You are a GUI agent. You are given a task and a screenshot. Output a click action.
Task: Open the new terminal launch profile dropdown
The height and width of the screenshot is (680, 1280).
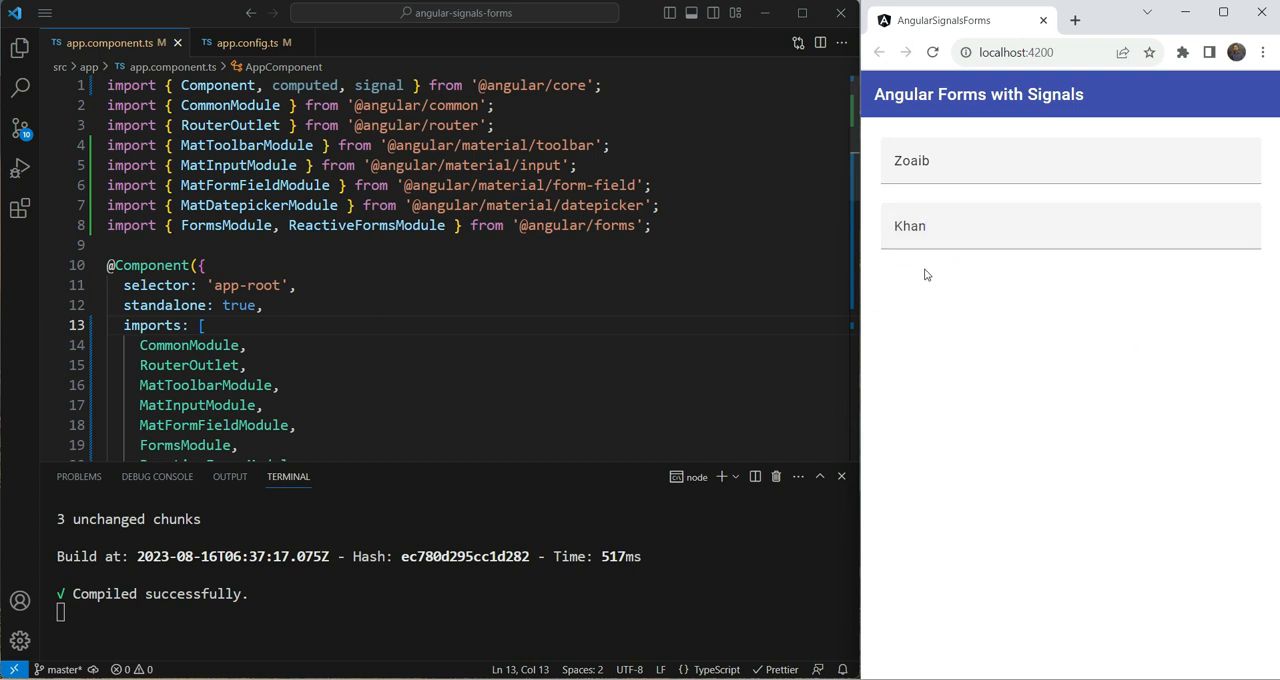736,477
